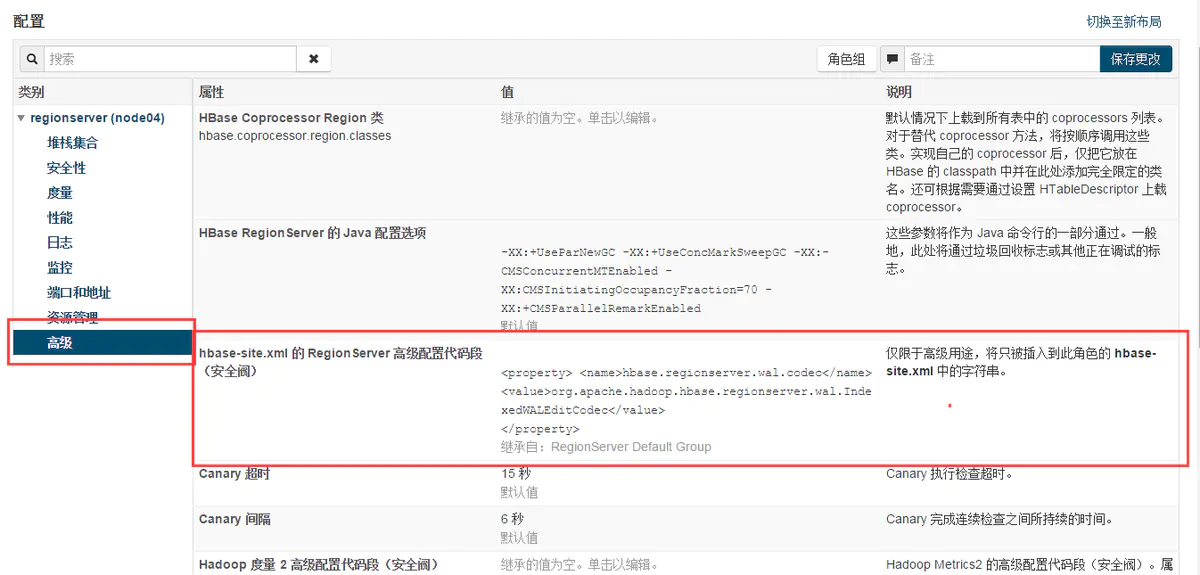
Task: Click the Canary 间隔 value 6 秒
Action: click(x=512, y=519)
